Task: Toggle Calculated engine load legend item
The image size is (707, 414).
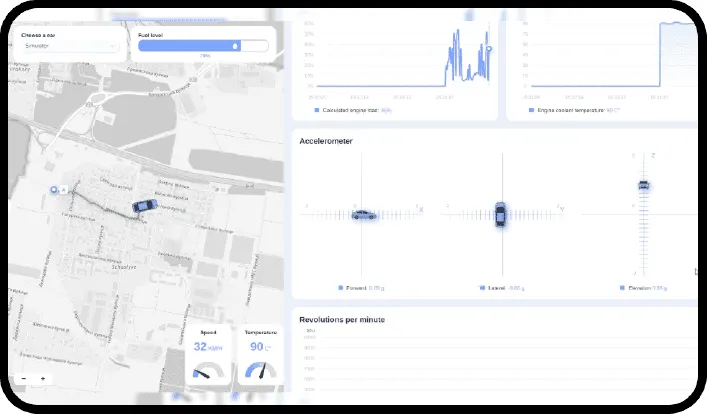Action: tap(350, 110)
